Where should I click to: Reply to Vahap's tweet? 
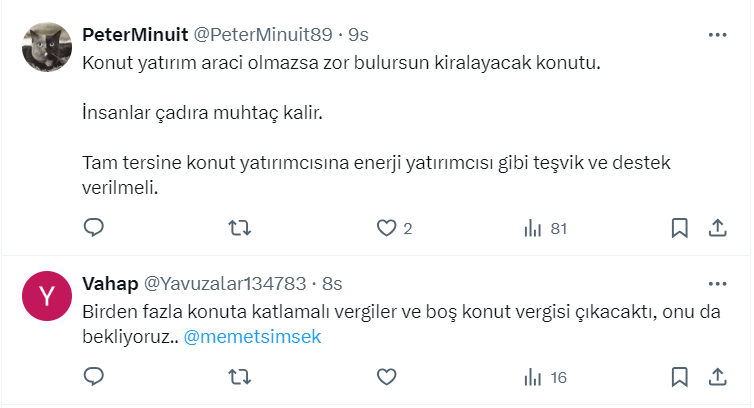click(x=94, y=377)
